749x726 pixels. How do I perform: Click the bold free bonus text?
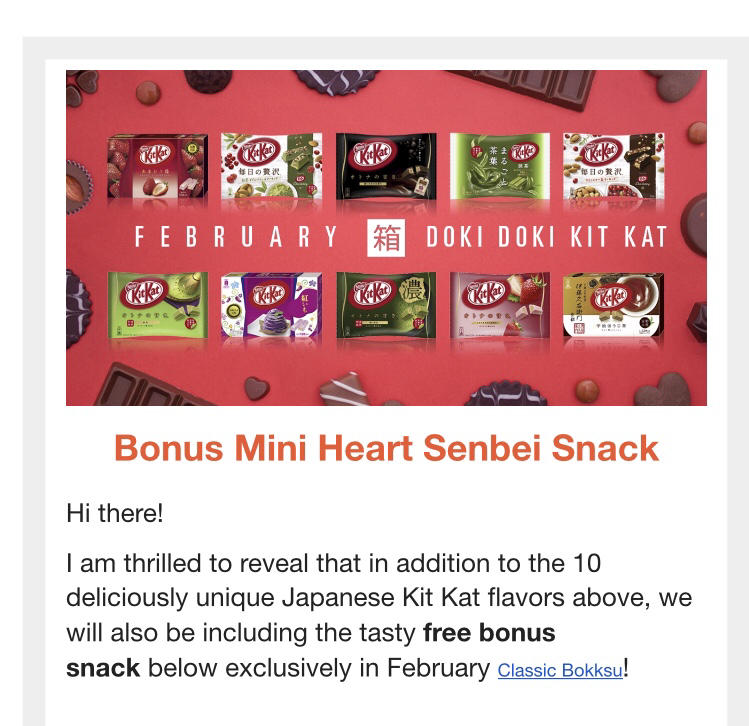(489, 633)
